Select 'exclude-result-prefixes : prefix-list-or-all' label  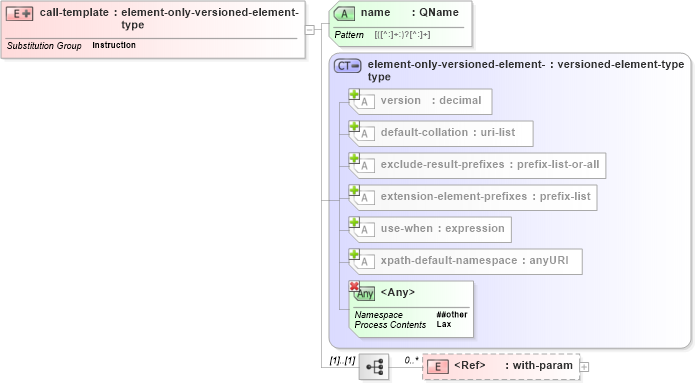point(490,164)
